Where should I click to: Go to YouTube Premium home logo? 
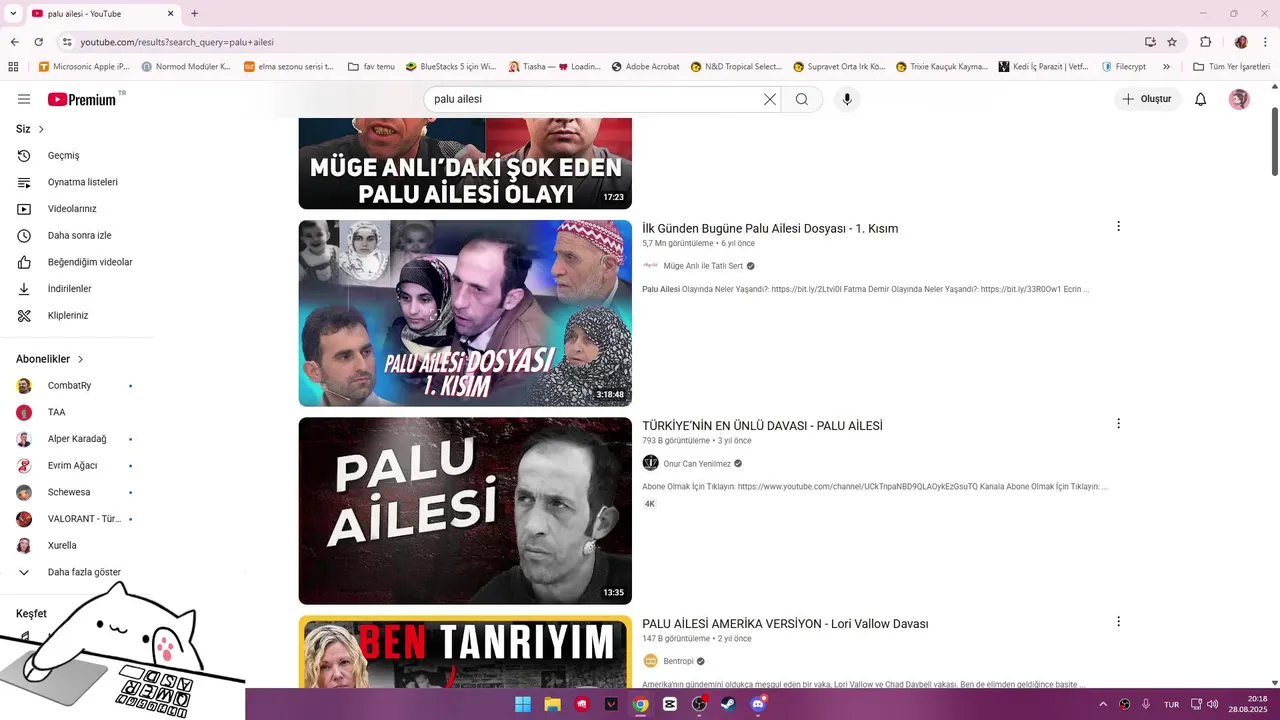[x=82, y=99]
